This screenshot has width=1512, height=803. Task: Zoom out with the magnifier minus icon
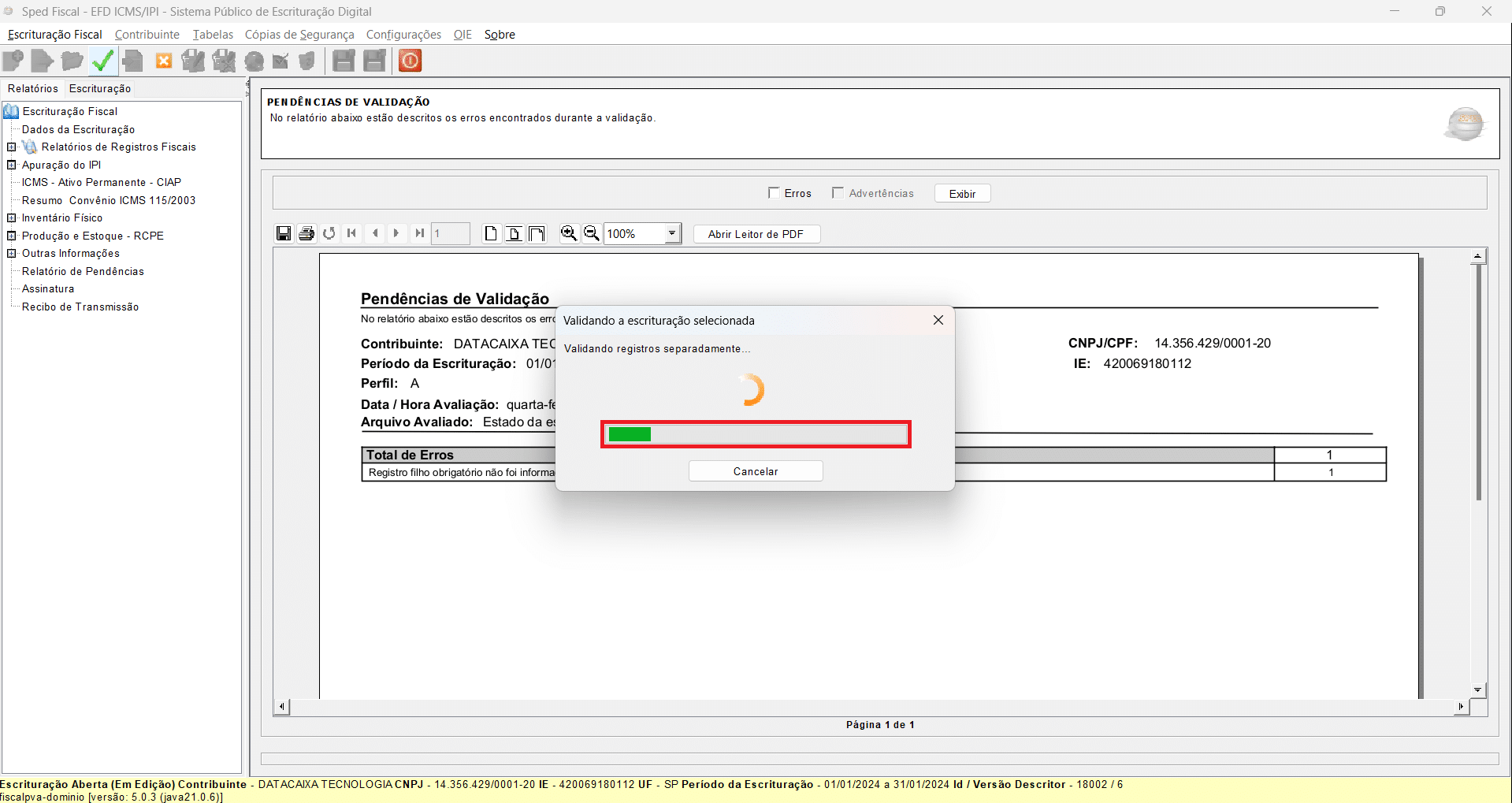coord(591,233)
